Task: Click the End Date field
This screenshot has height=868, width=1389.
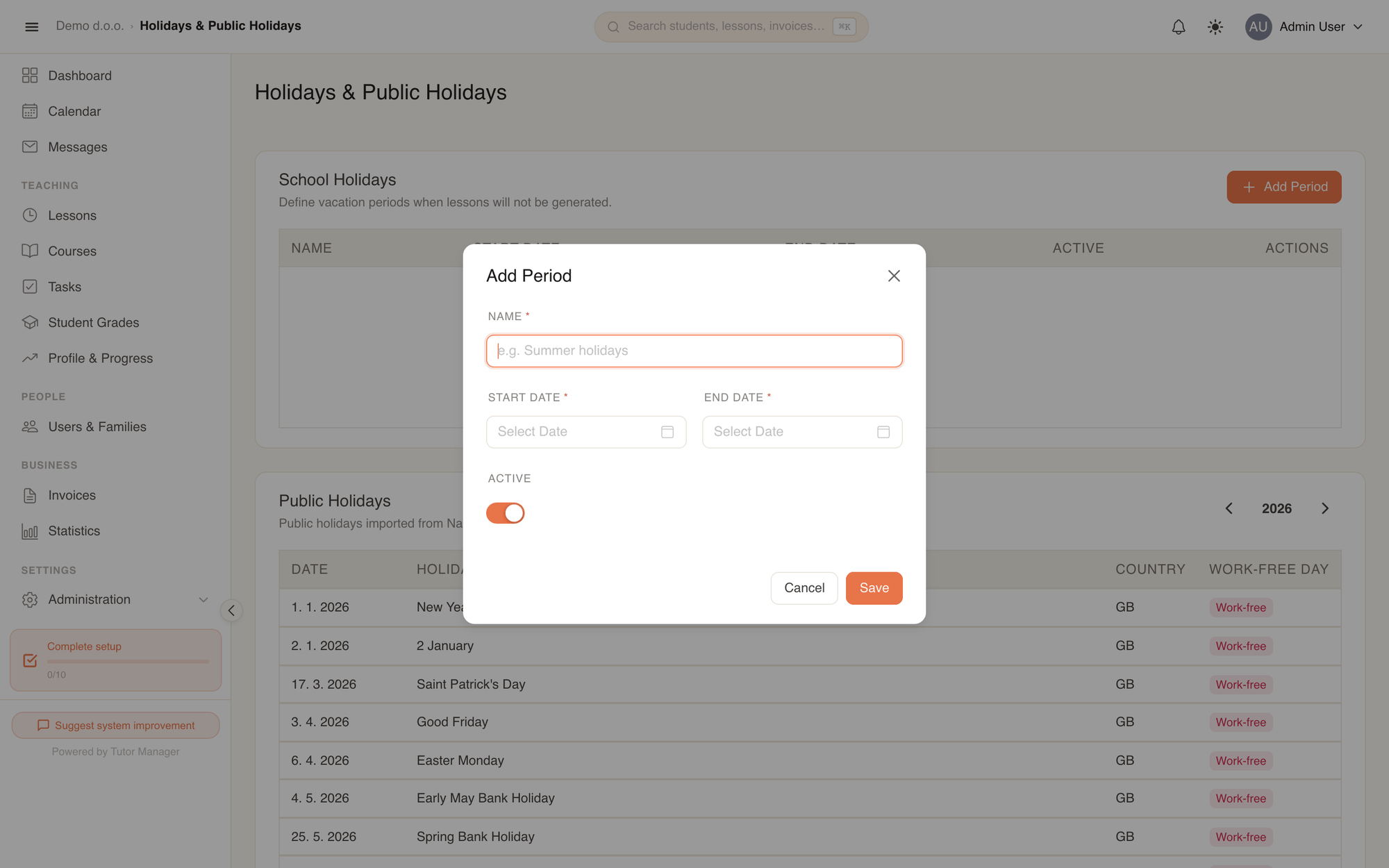Action: pos(802,432)
